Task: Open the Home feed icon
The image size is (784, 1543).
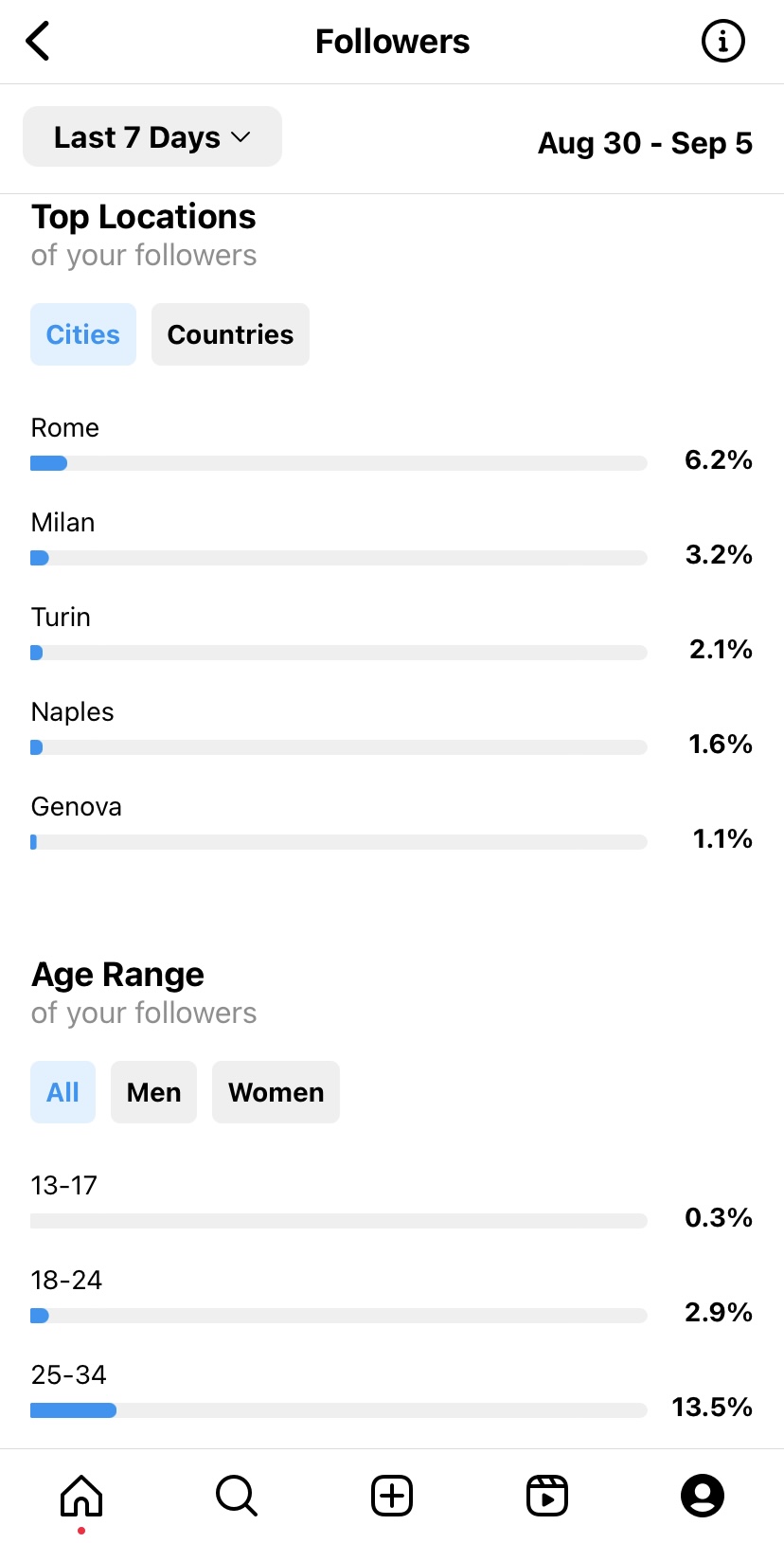Action: point(81,1496)
